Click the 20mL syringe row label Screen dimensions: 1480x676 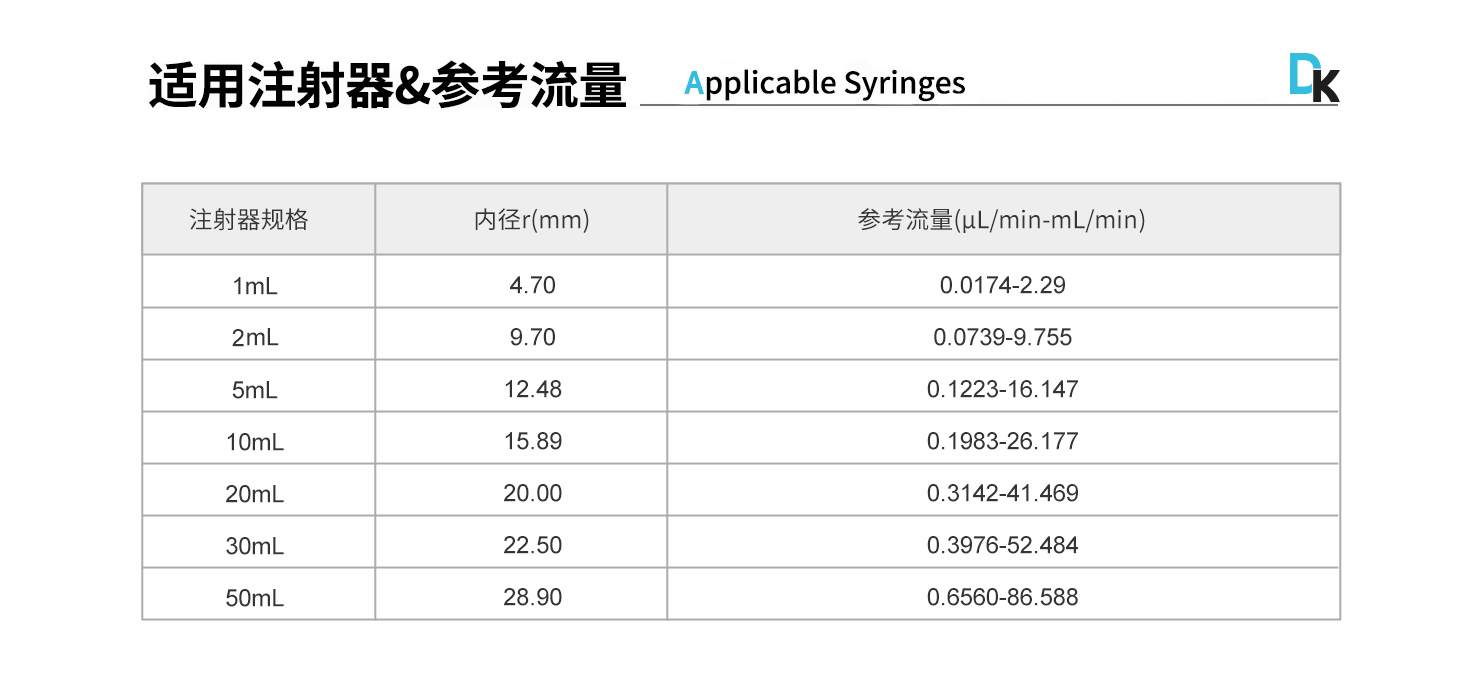coord(255,494)
